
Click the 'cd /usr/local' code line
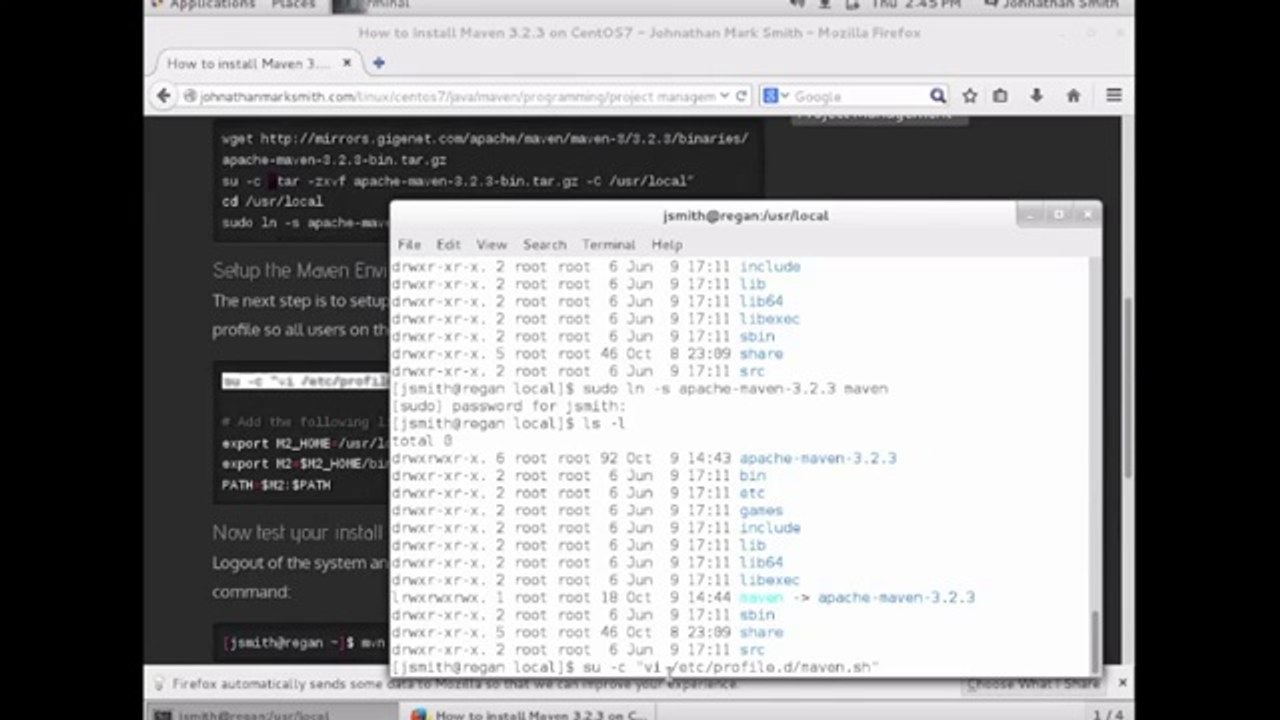pos(272,201)
